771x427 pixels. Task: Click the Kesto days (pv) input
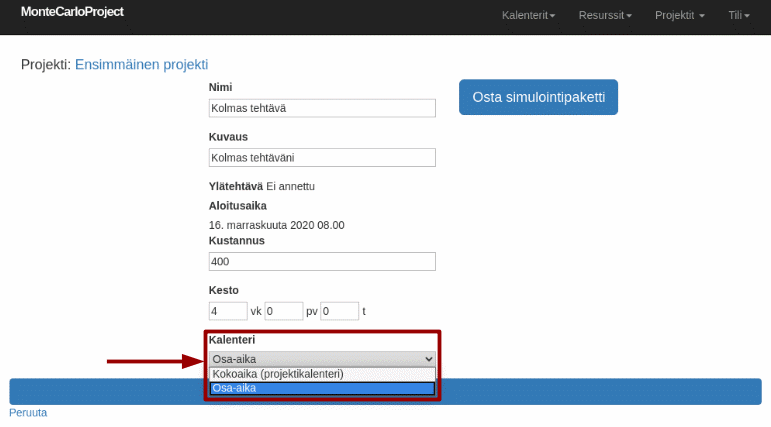coord(283,311)
